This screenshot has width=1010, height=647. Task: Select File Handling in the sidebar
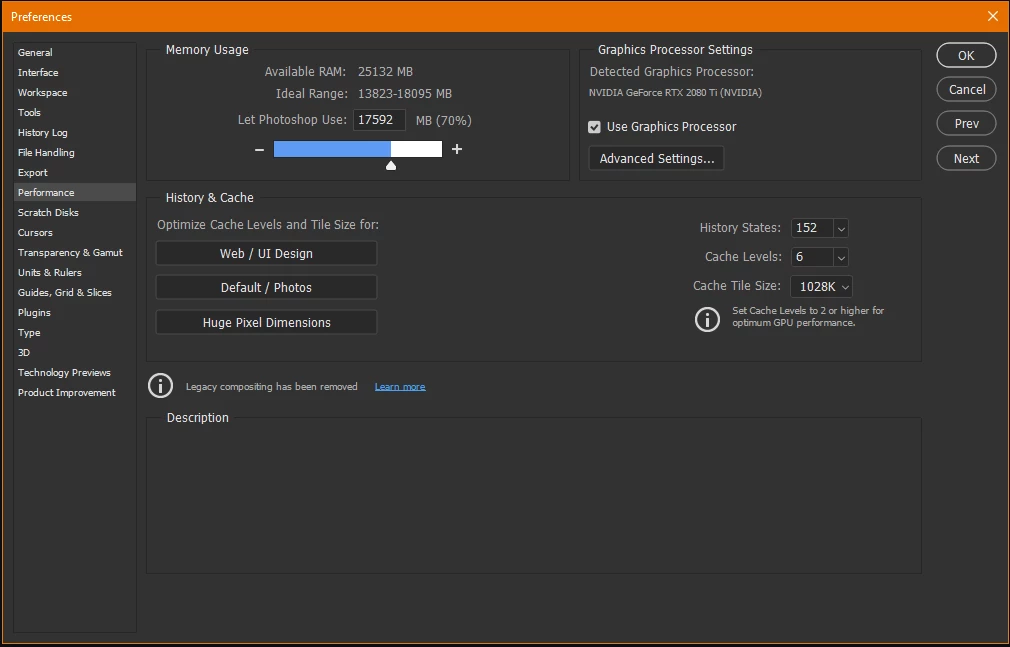pos(75,152)
